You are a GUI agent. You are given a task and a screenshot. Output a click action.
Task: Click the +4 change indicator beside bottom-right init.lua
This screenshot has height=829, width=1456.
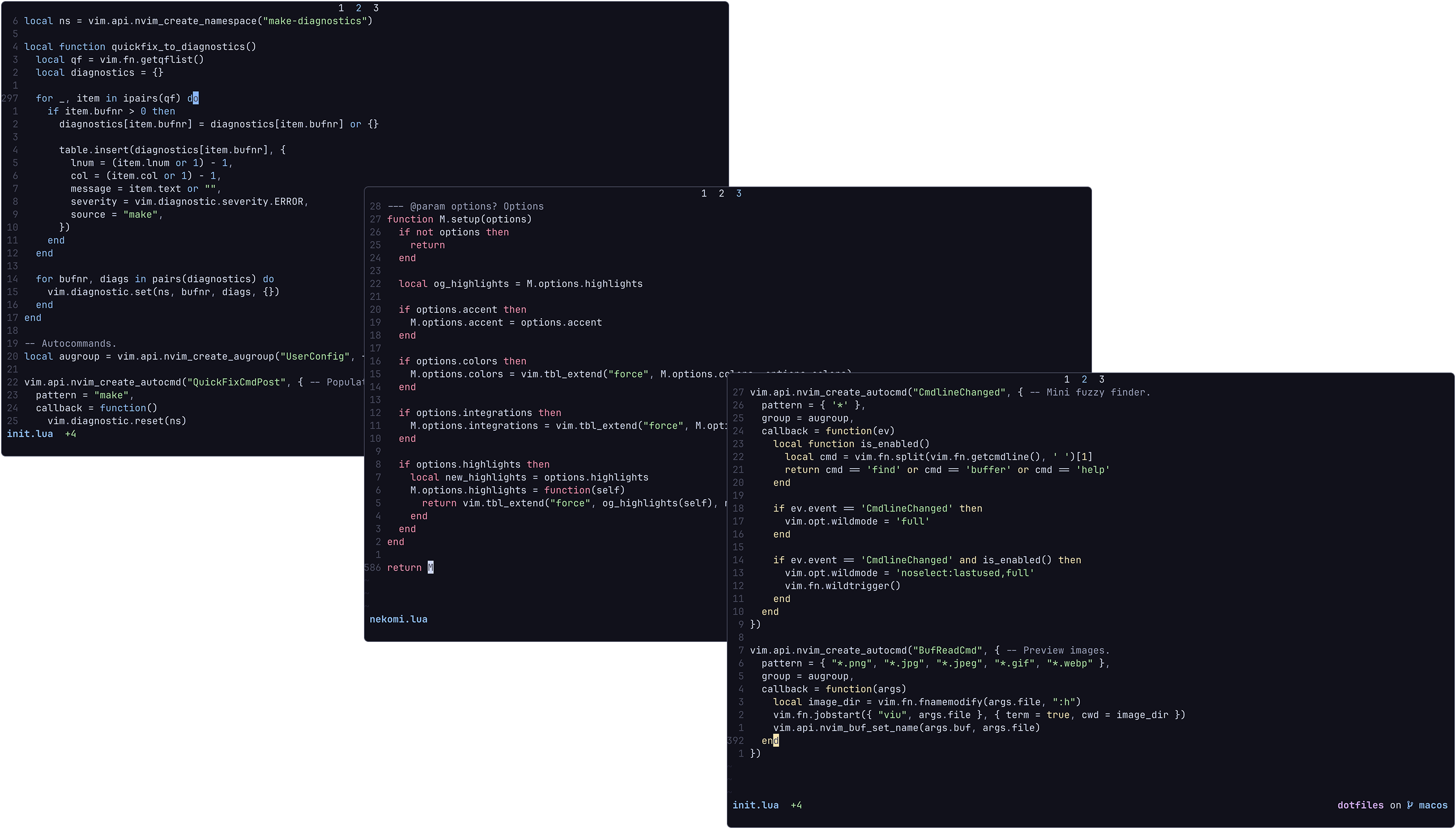click(796, 805)
